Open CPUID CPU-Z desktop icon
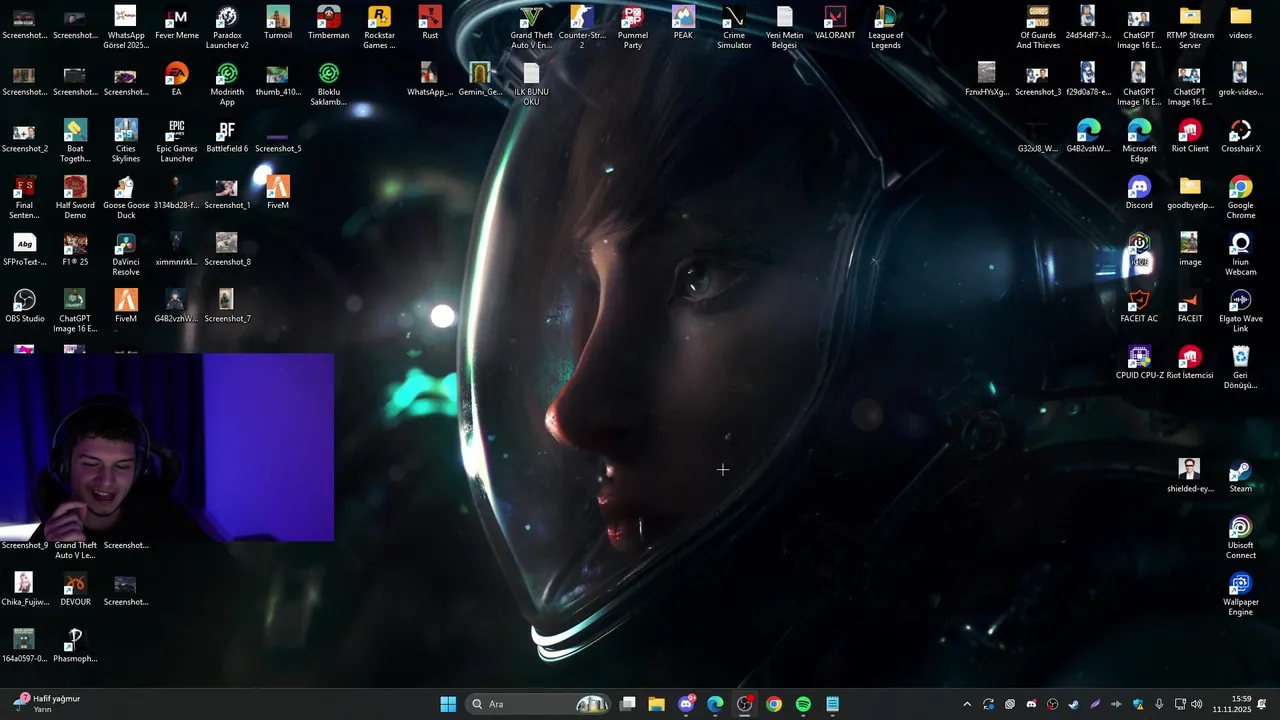1280x720 pixels. coord(1139,364)
